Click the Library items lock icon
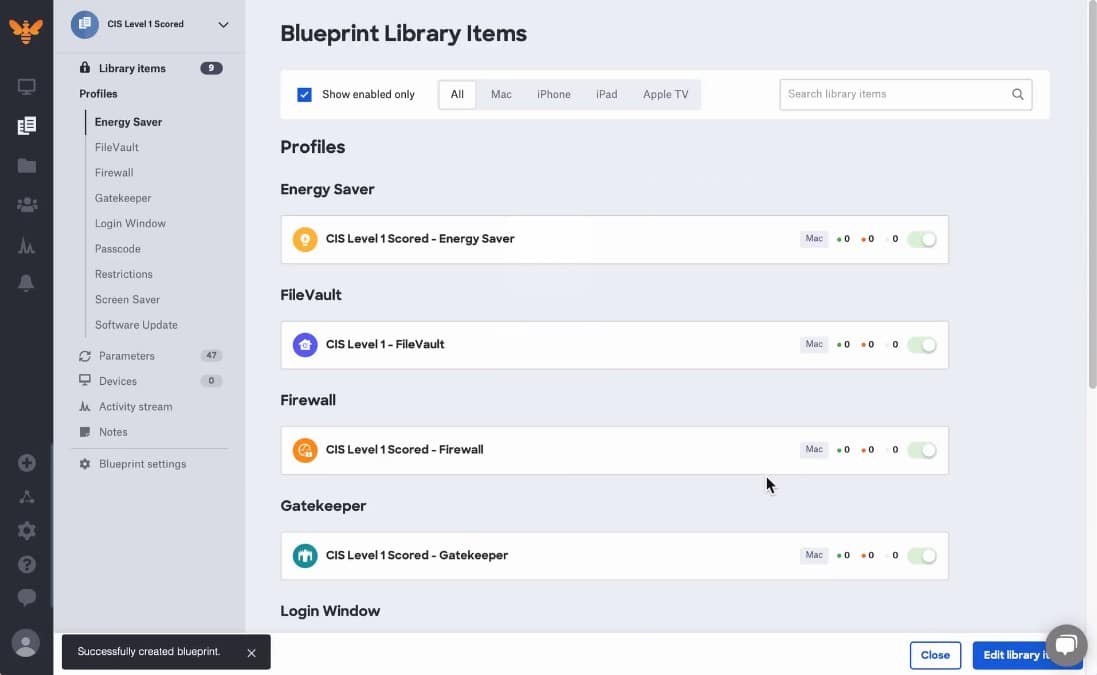The image size is (1097, 675). [x=85, y=68]
